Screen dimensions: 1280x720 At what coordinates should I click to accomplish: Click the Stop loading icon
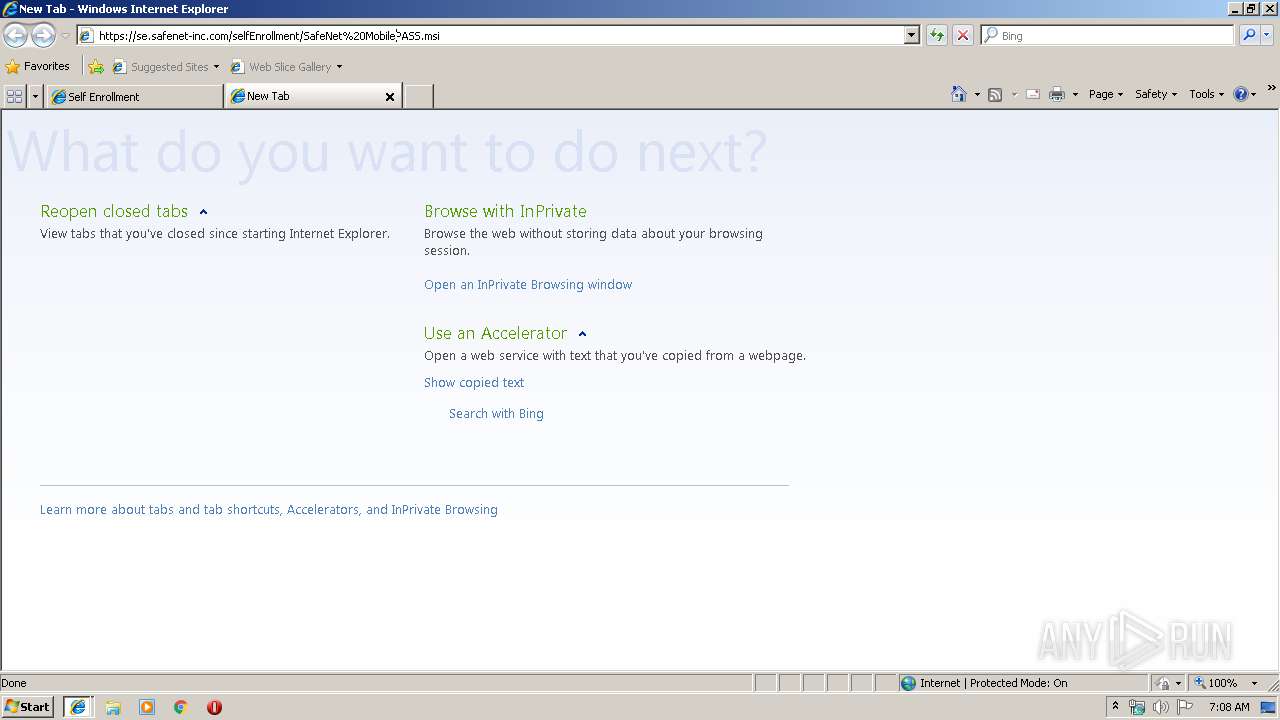tap(963, 36)
